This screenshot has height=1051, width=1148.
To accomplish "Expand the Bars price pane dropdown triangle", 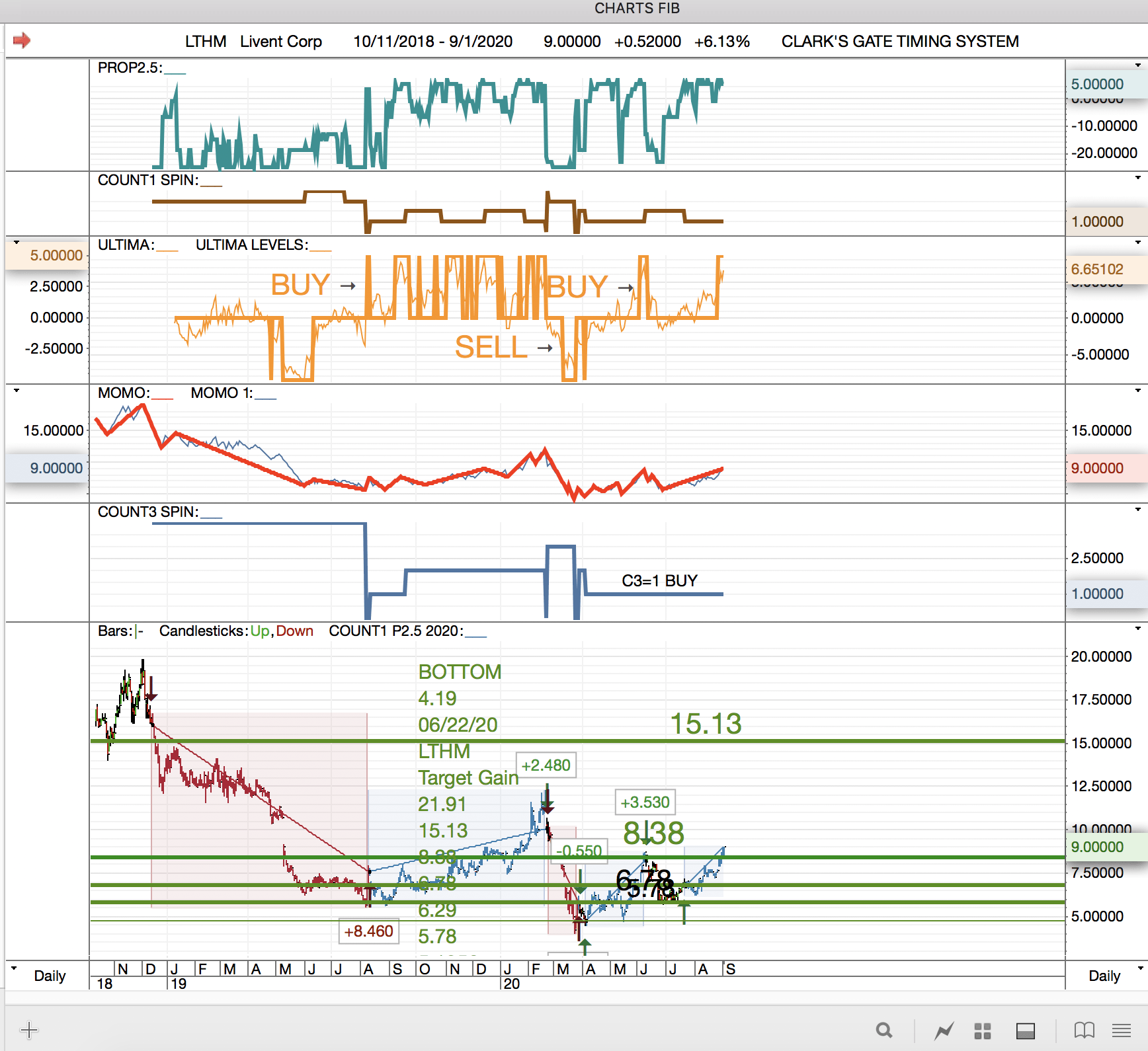I will tap(1137, 629).
